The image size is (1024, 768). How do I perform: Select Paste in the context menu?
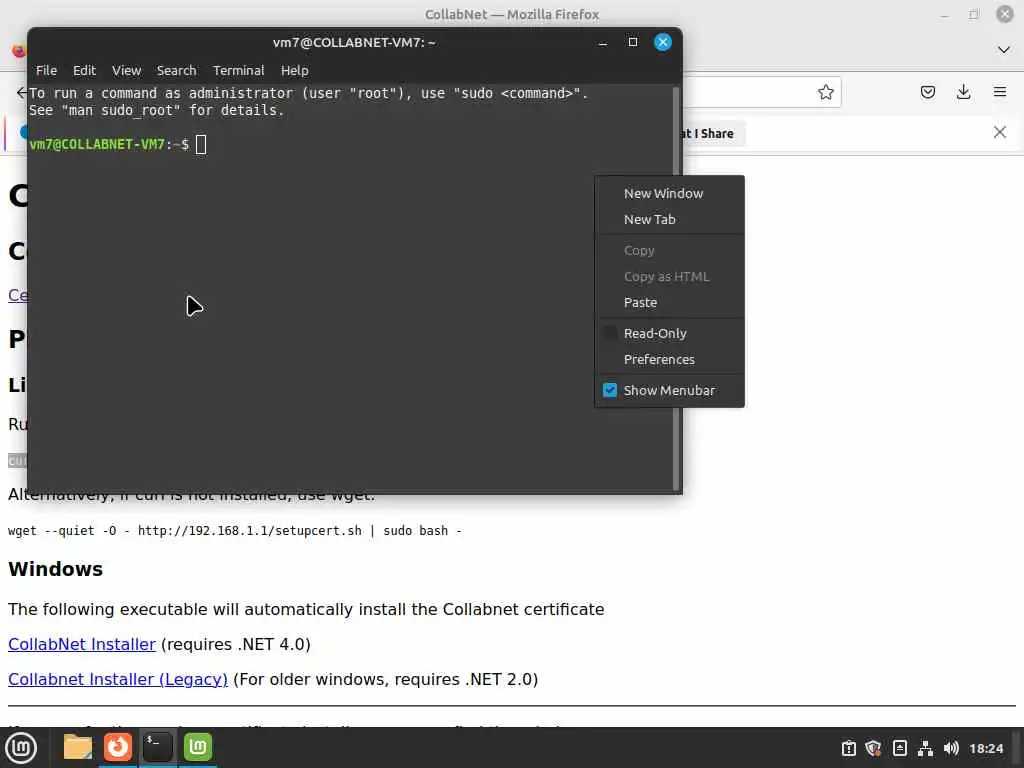pyautogui.click(x=669, y=302)
